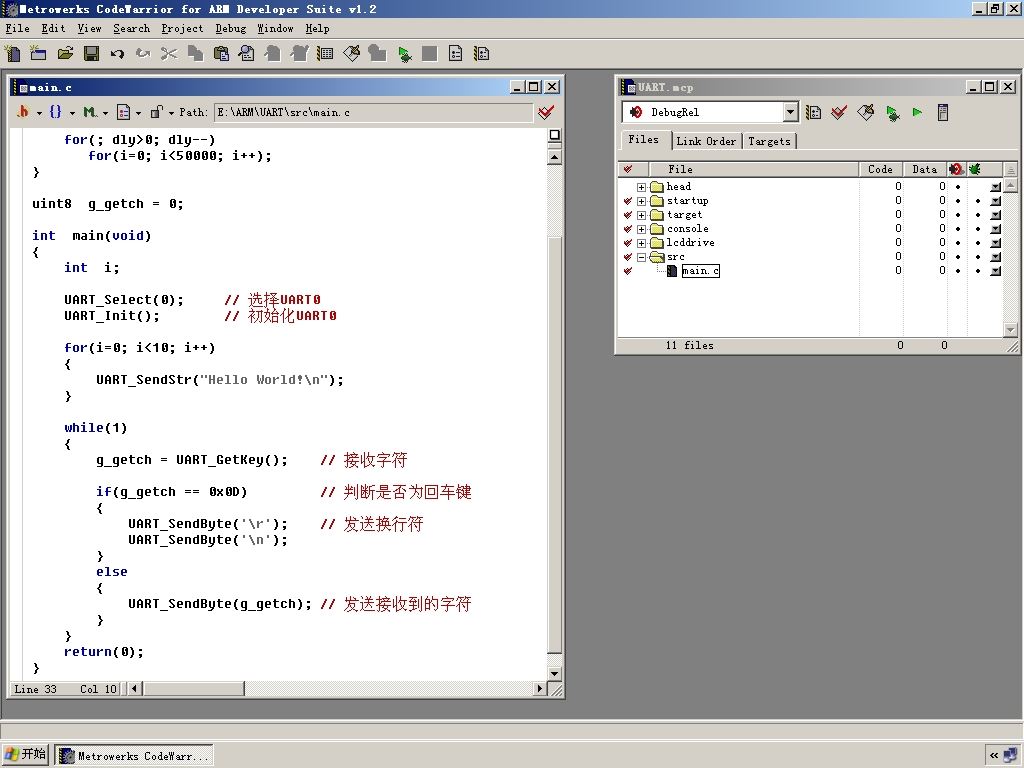Open a file with the folder icon

point(65,54)
